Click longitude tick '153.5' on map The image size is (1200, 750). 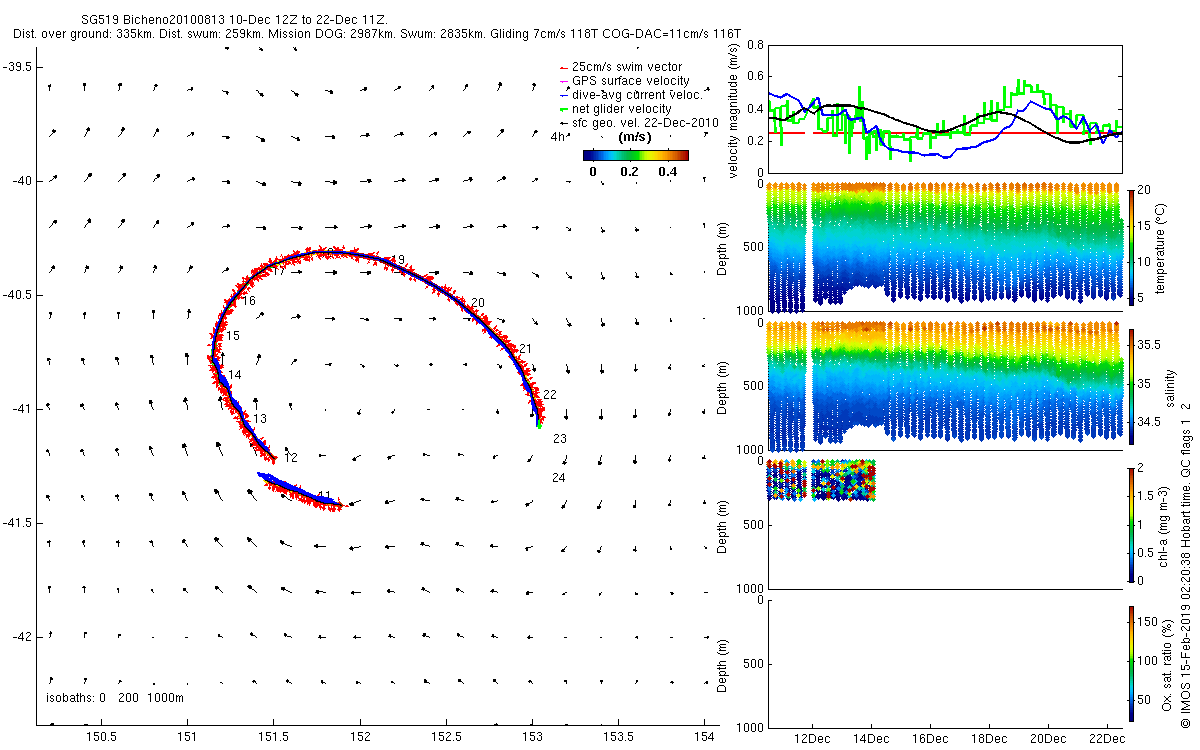point(619,737)
